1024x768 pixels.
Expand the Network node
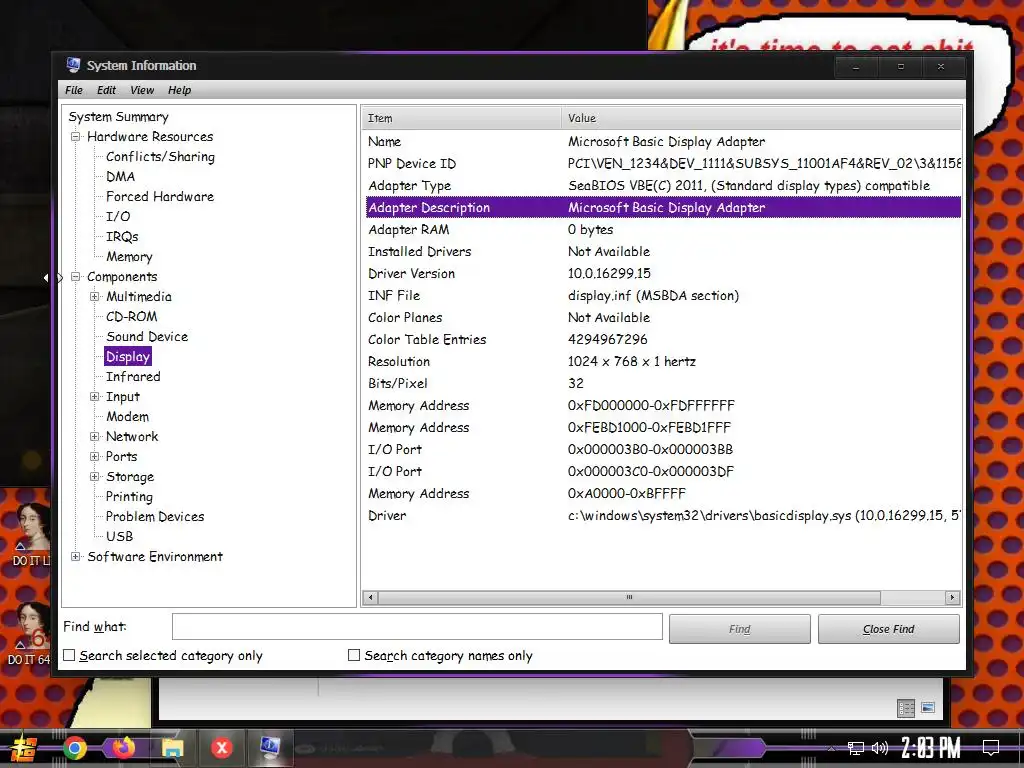point(95,436)
